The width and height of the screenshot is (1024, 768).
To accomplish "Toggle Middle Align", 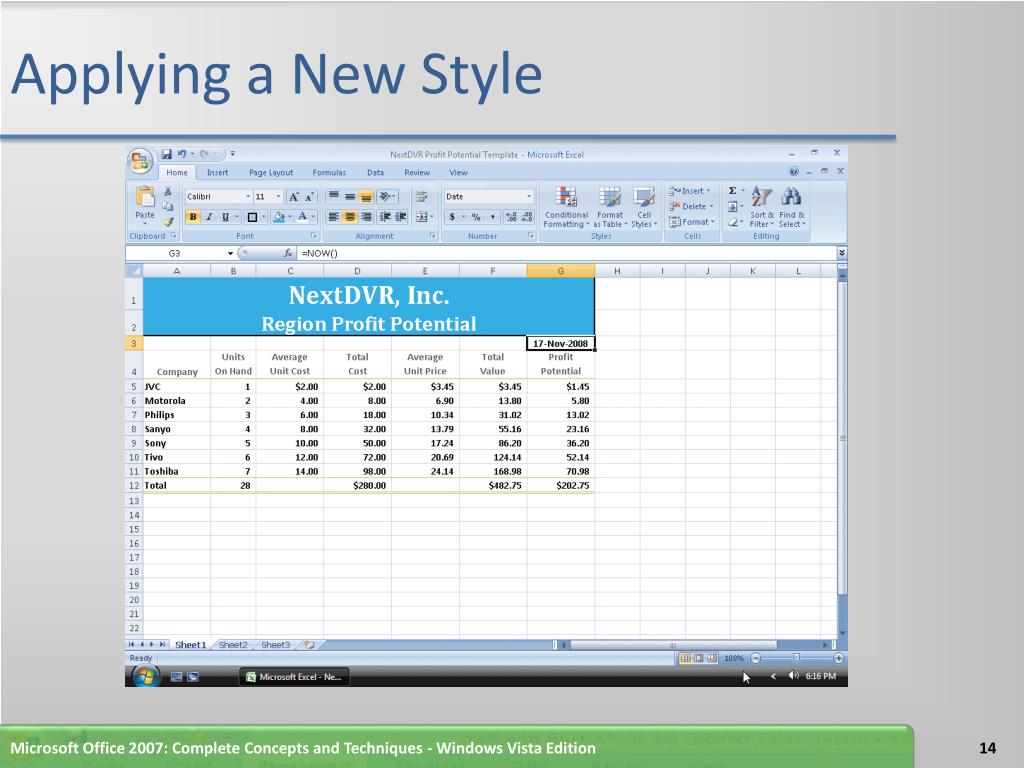I will 350,196.
